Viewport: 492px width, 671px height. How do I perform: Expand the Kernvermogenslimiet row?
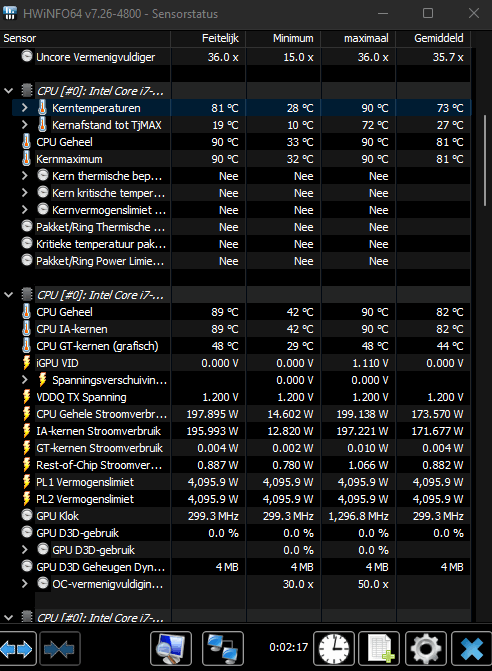[24, 210]
